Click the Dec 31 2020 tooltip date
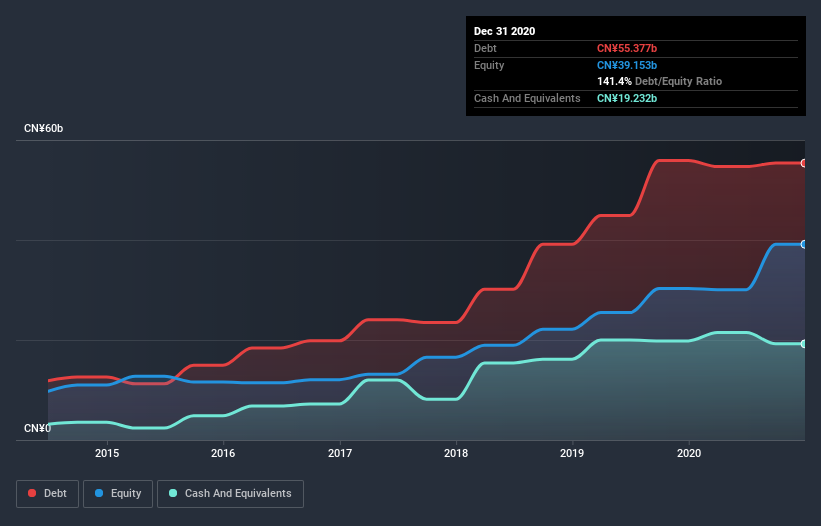The image size is (821, 526). 504,31
